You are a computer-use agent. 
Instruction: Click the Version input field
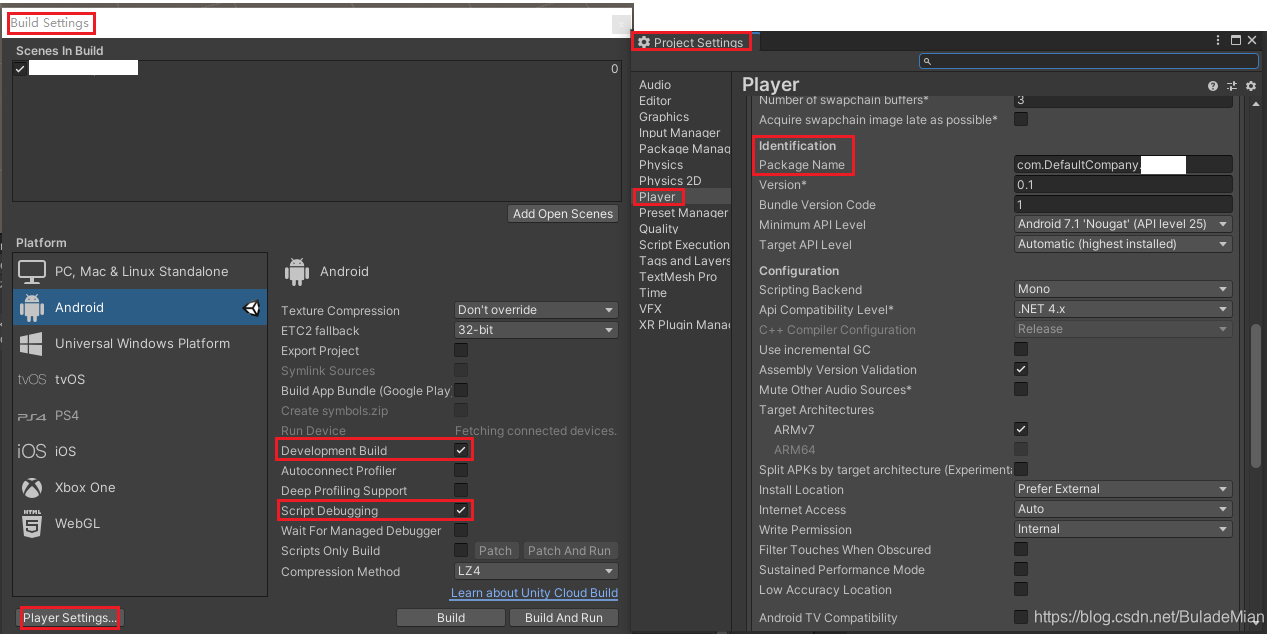click(x=1123, y=184)
